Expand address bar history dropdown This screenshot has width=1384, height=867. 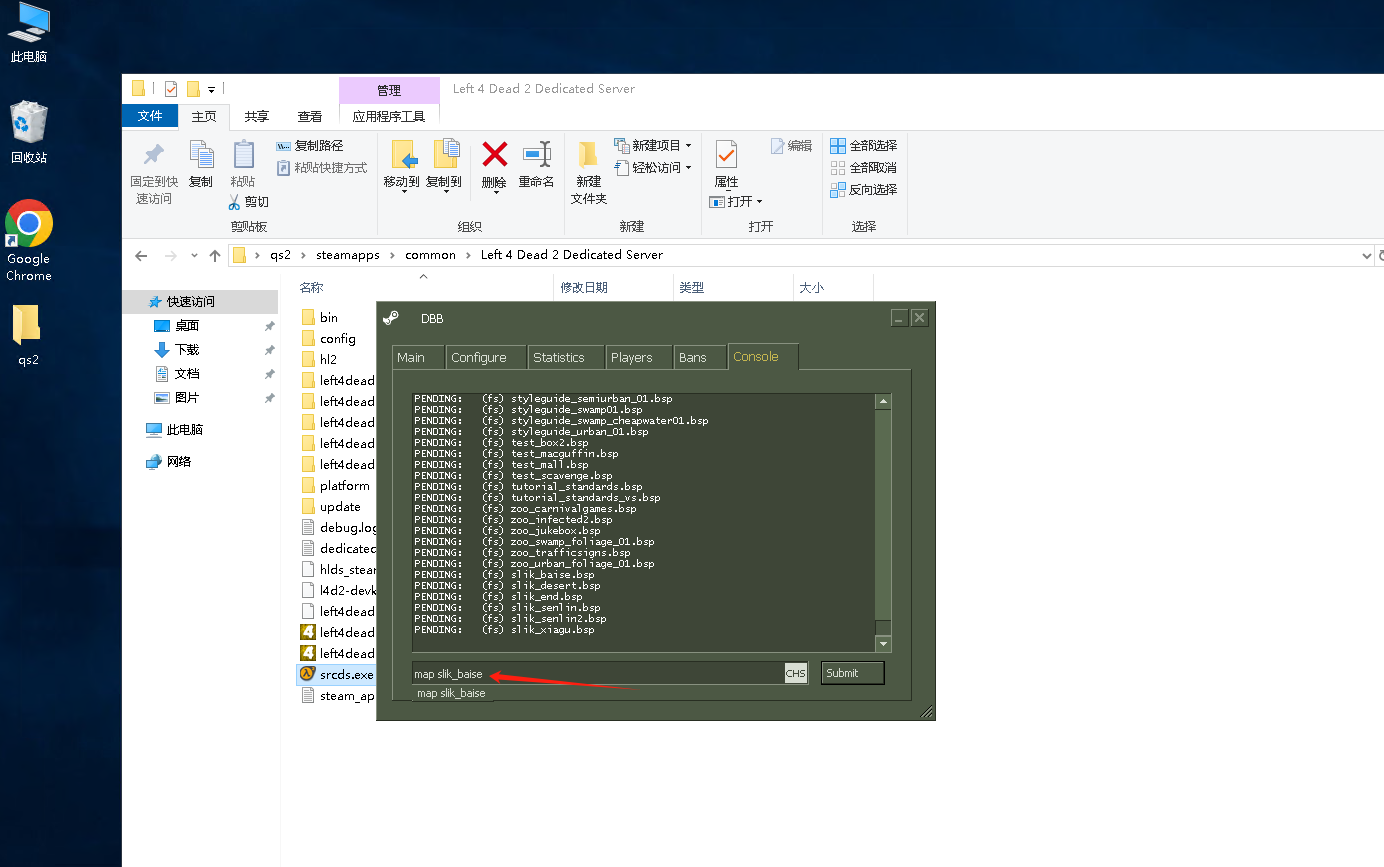(x=1367, y=256)
